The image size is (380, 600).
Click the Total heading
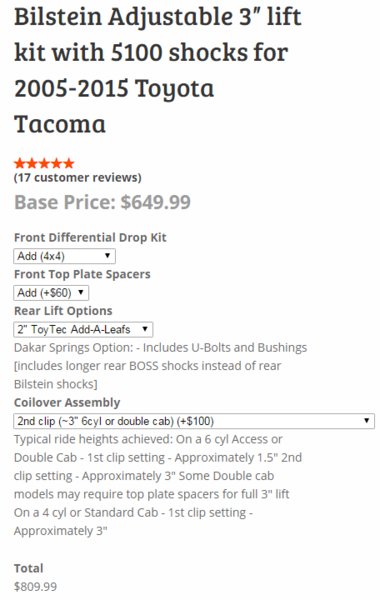click(29, 568)
